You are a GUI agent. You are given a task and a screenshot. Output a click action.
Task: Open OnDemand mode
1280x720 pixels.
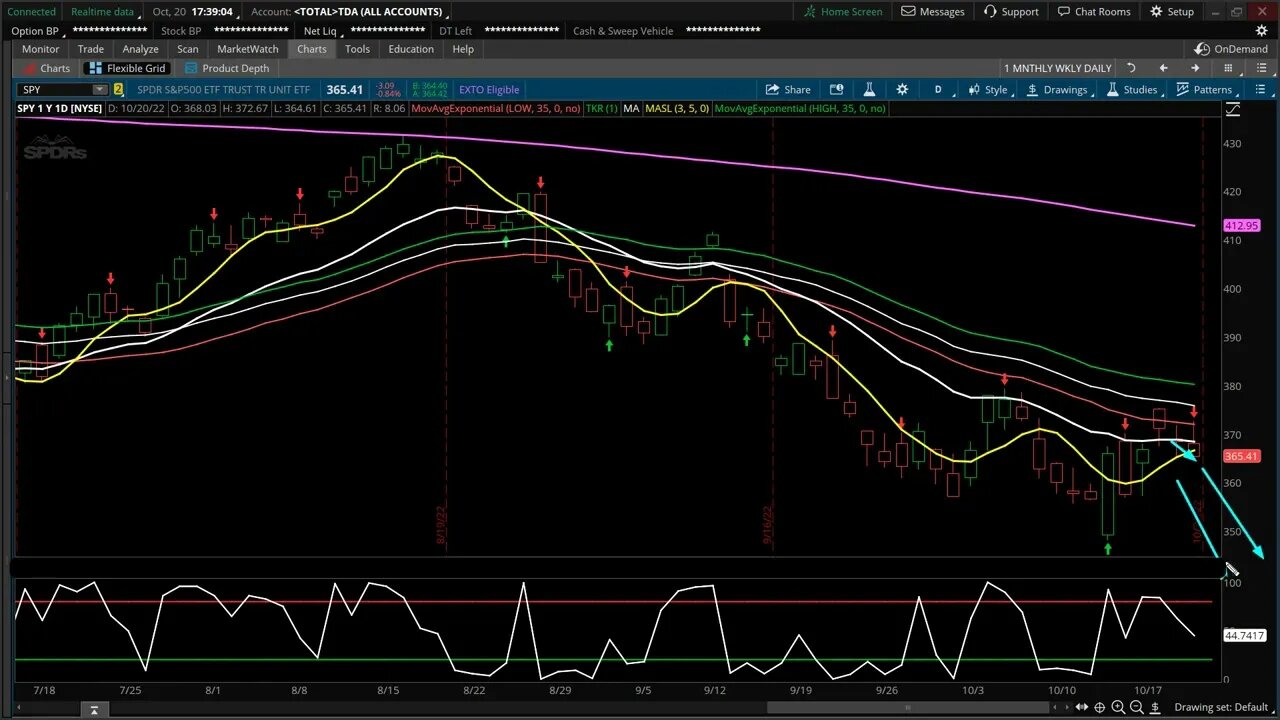1231,49
